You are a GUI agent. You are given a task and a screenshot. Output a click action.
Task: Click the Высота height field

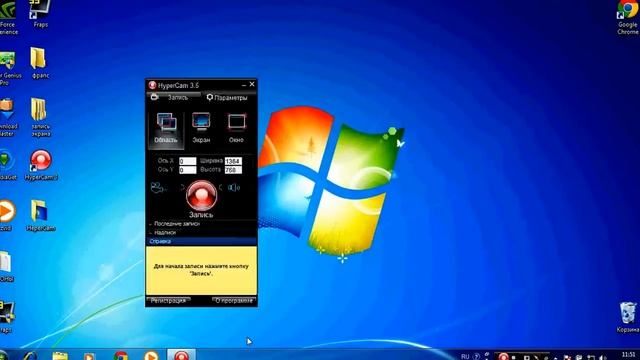click(x=233, y=170)
